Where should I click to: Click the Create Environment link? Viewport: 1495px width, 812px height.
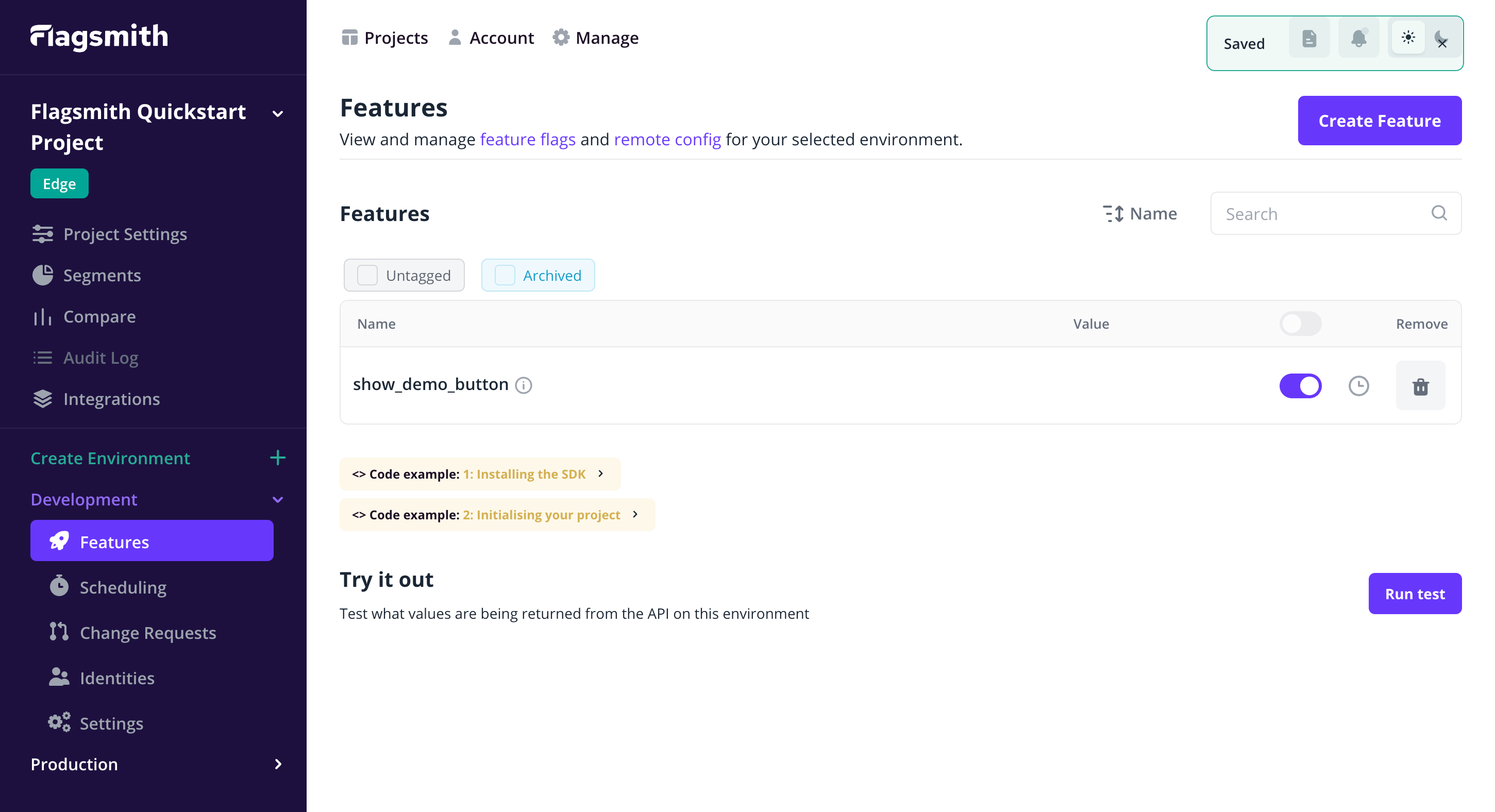[x=110, y=458]
